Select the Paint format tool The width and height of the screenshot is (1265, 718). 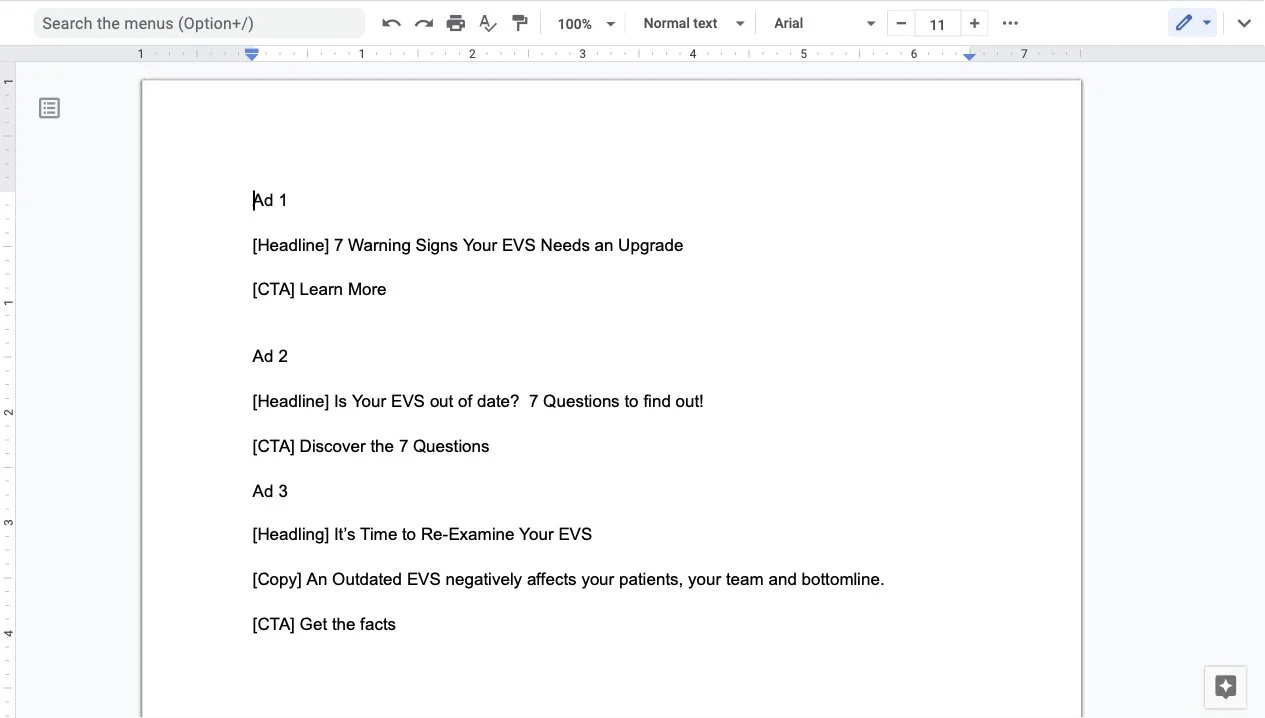(x=520, y=23)
